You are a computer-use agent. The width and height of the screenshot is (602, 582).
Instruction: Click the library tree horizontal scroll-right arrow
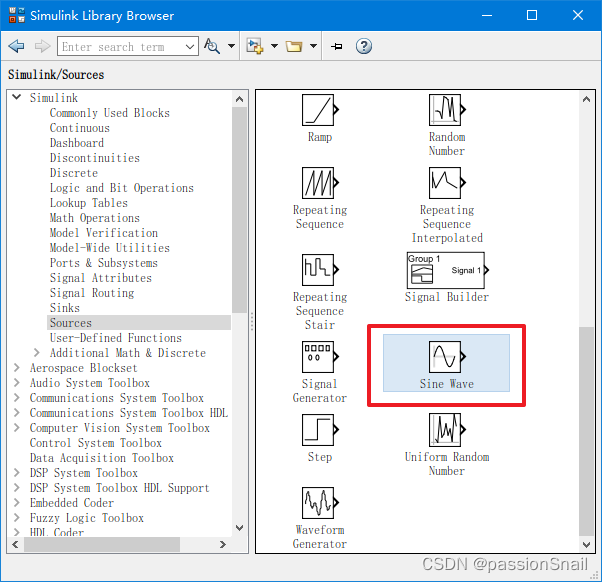223,544
